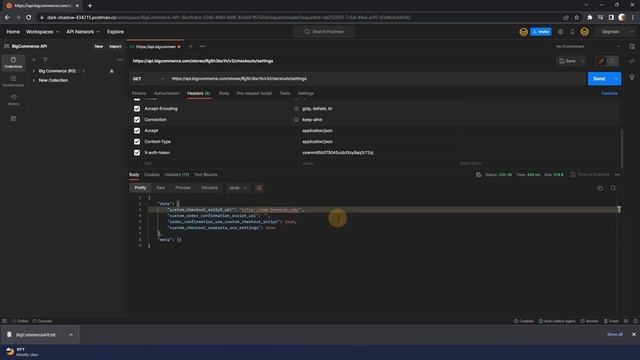Click the Invite button
Screen dimensions: 640x360
click(541, 32)
